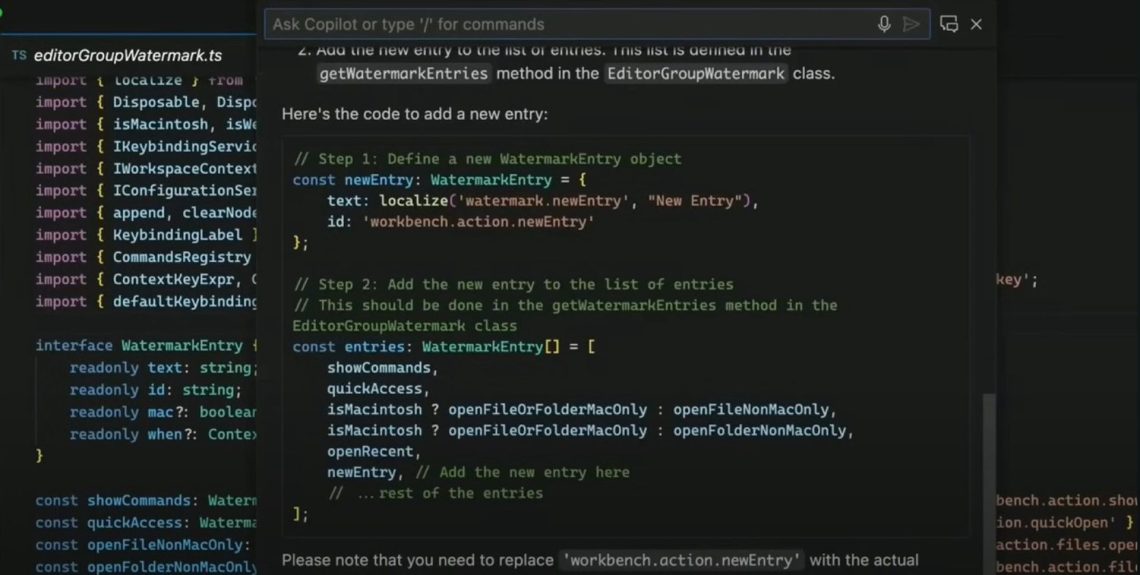Click the TS file type icon on tab

pos(19,56)
